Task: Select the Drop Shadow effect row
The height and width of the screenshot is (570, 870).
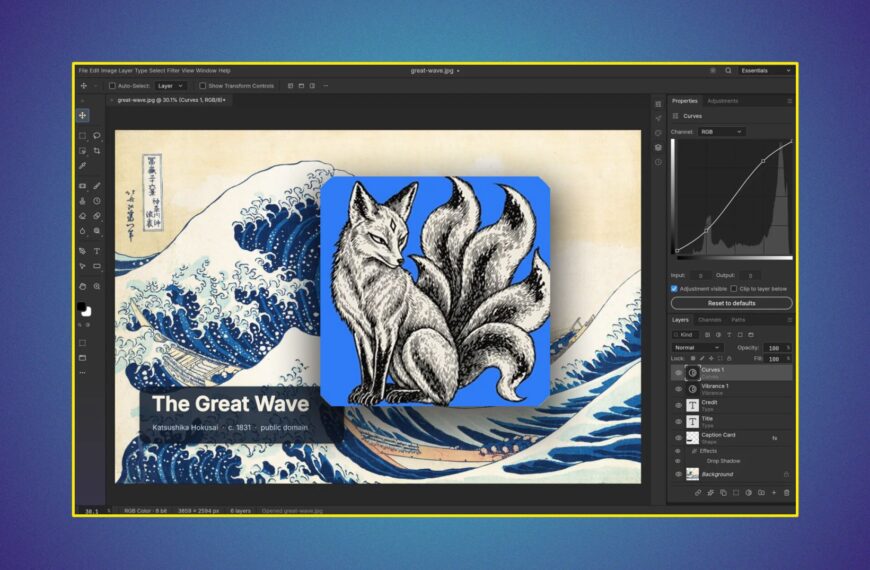Action: tap(723, 461)
